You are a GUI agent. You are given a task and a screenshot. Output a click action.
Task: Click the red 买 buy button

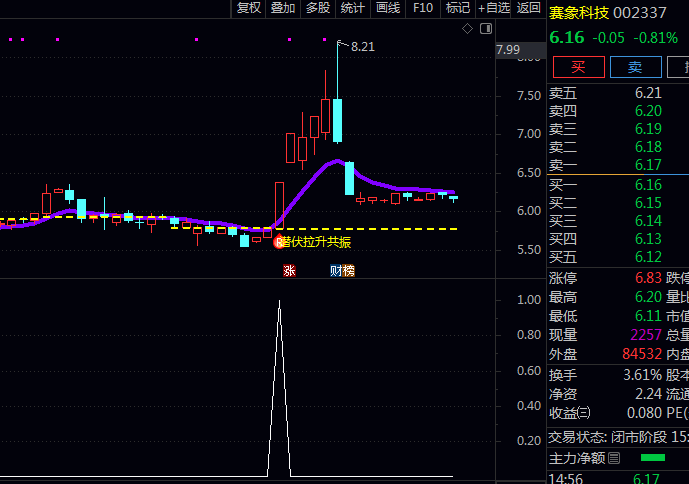577,67
